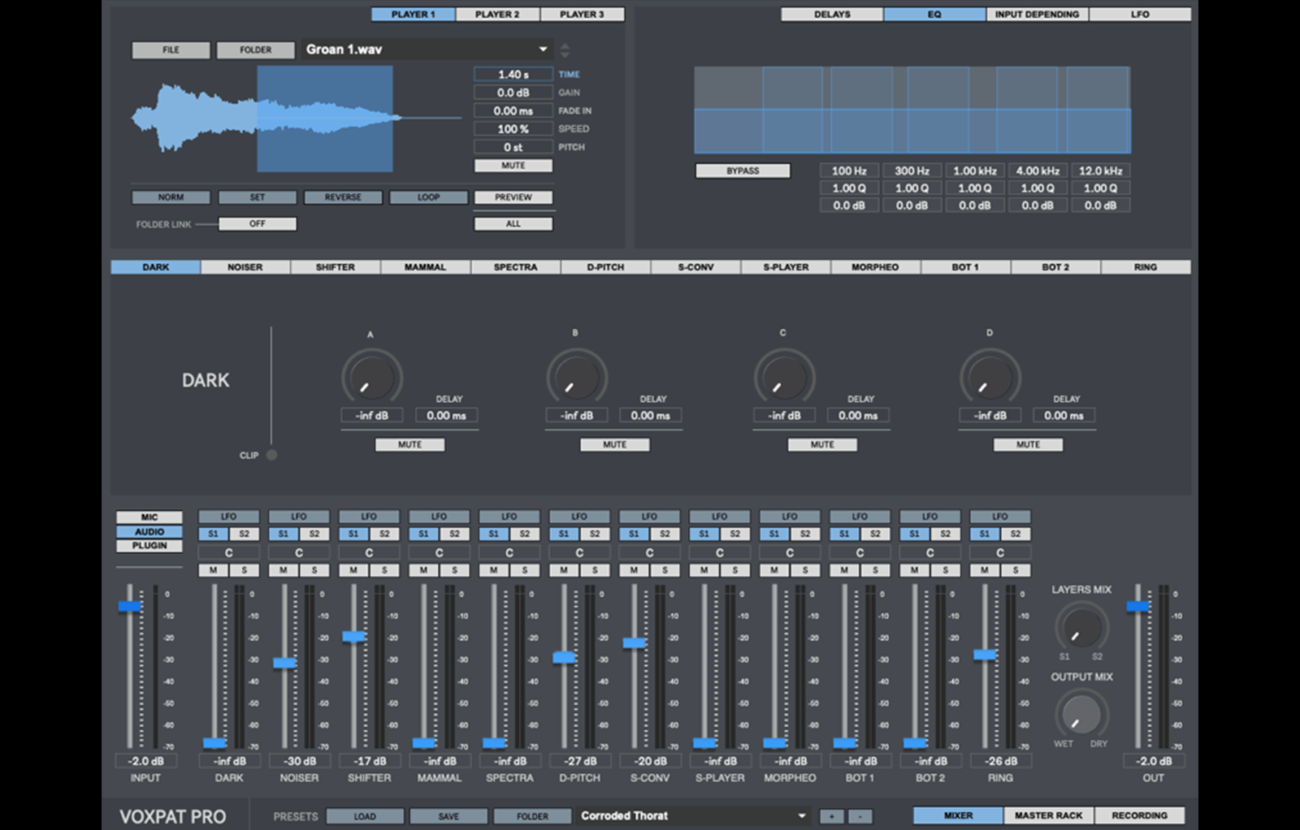This screenshot has height=830, width=1300.
Task: Click the PREVIEW button
Action: point(513,198)
